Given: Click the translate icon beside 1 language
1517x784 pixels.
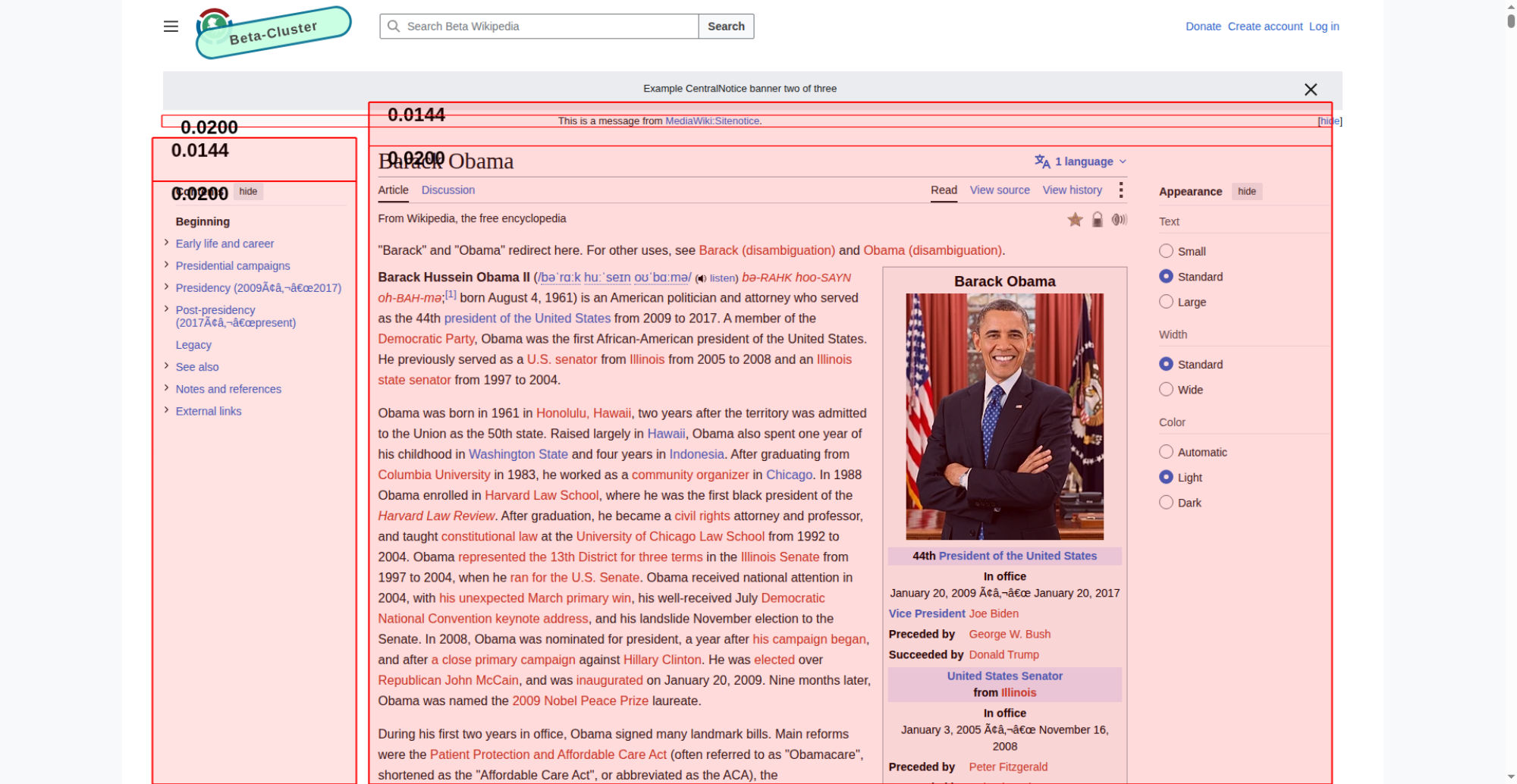Looking at the screenshot, I should (x=1042, y=162).
